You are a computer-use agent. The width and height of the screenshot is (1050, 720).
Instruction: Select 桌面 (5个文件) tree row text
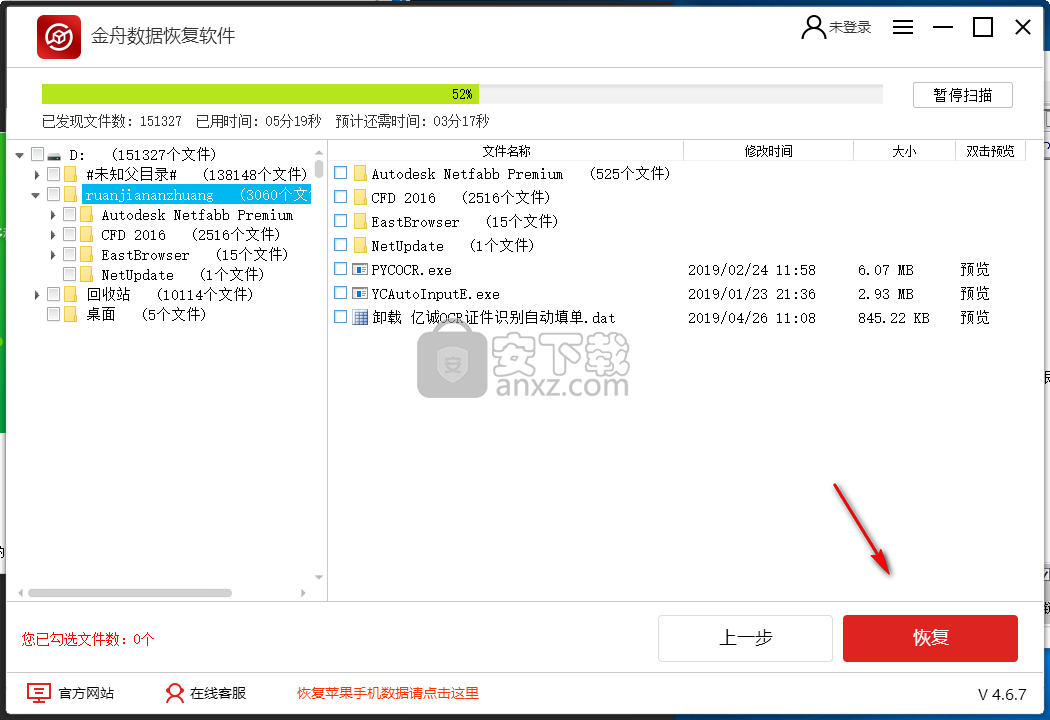pos(146,314)
